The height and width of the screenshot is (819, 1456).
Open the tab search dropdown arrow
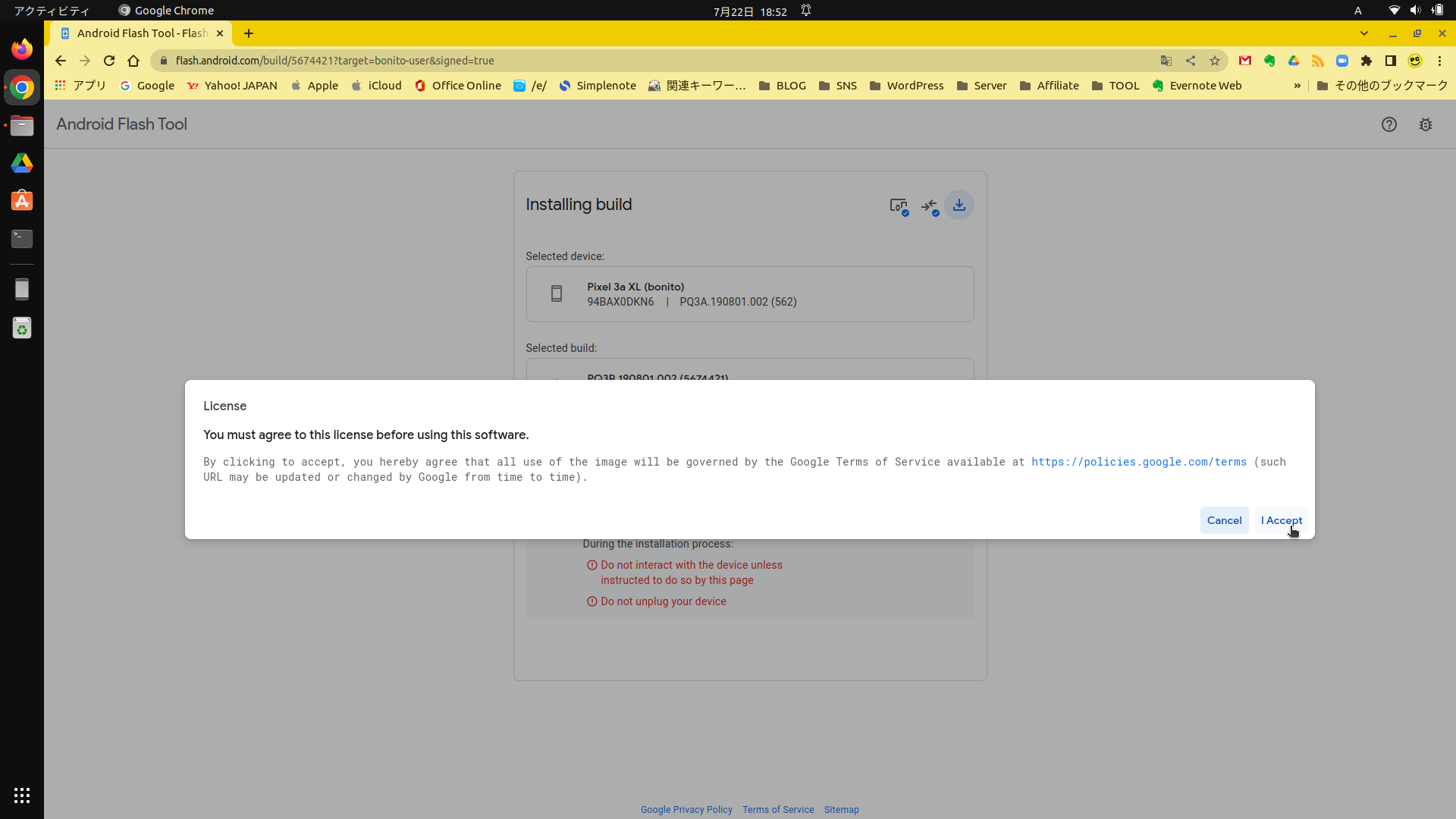coord(1363,33)
